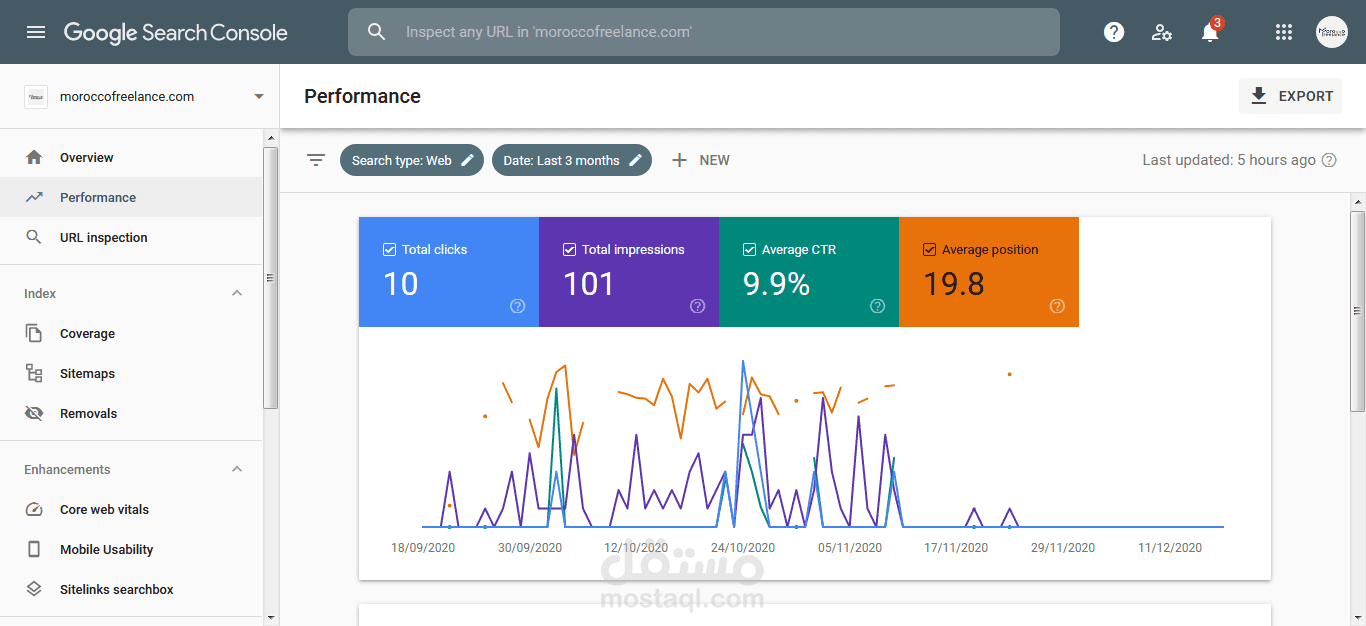The height and width of the screenshot is (626, 1366).
Task: Collapse the Index section
Action: coord(237,293)
